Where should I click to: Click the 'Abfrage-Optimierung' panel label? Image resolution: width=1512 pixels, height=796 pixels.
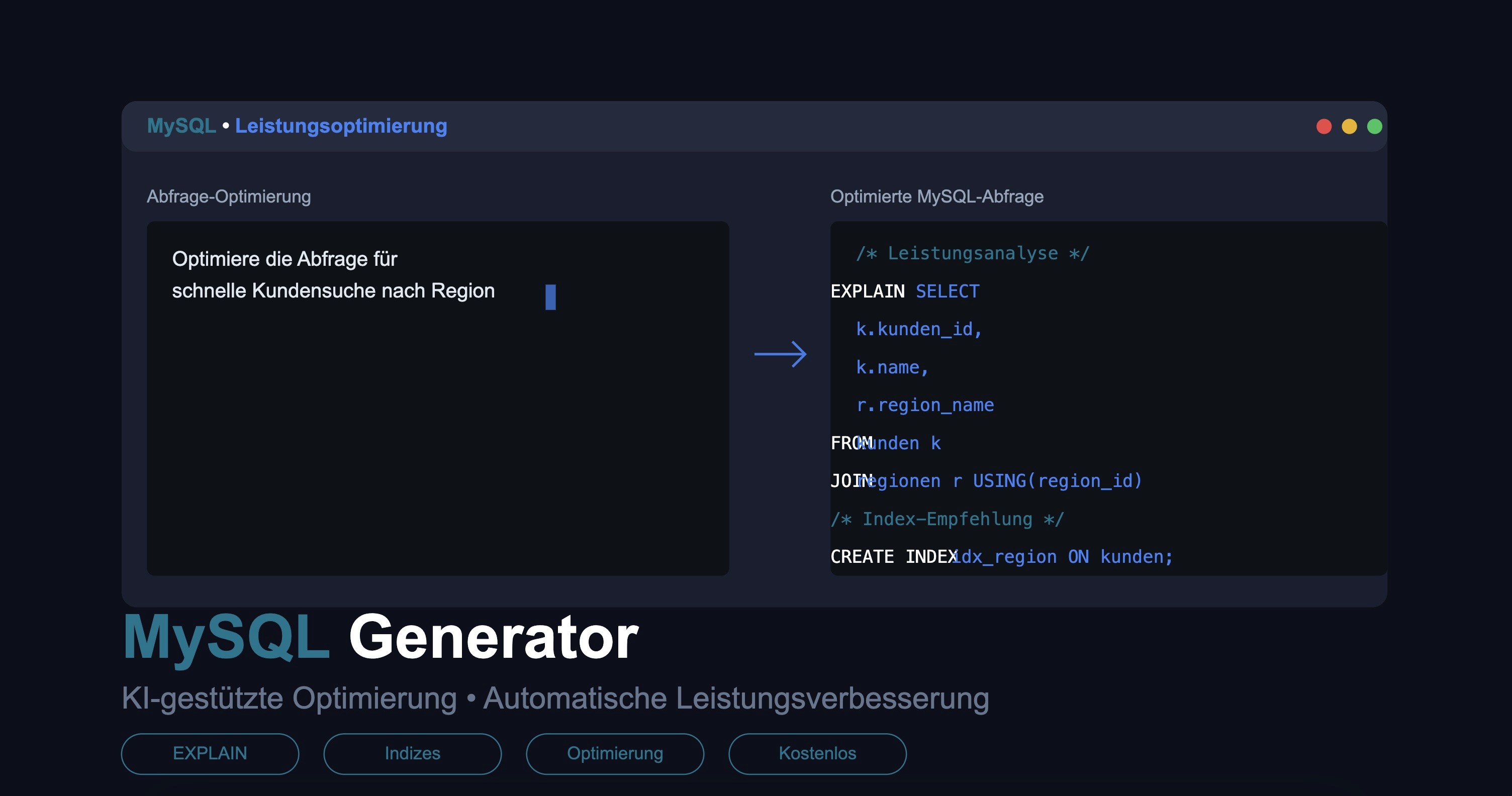point(229,196)
